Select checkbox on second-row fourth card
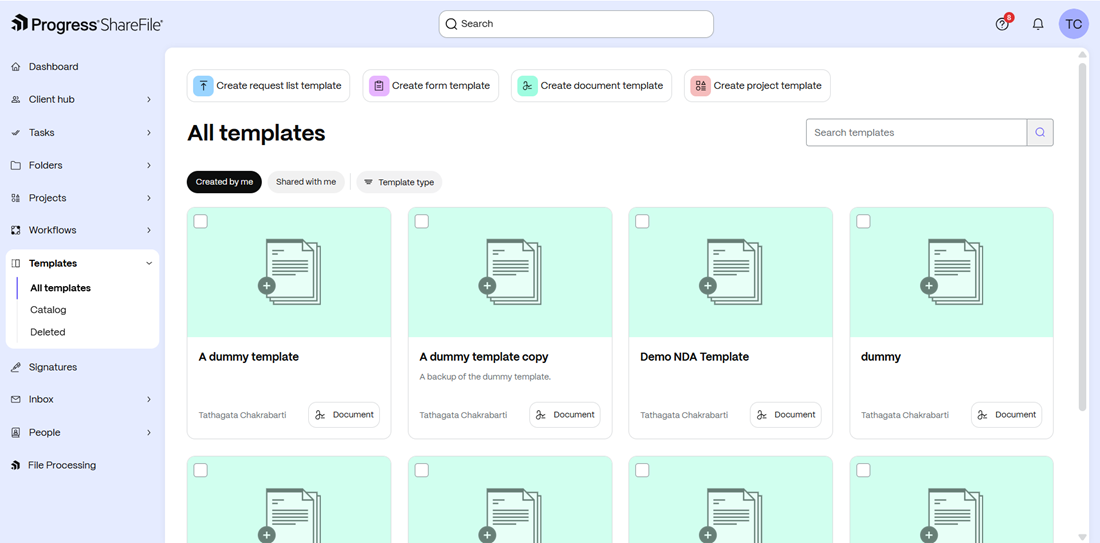This screenshot has width=1100, height=543. tap(864, 470)
